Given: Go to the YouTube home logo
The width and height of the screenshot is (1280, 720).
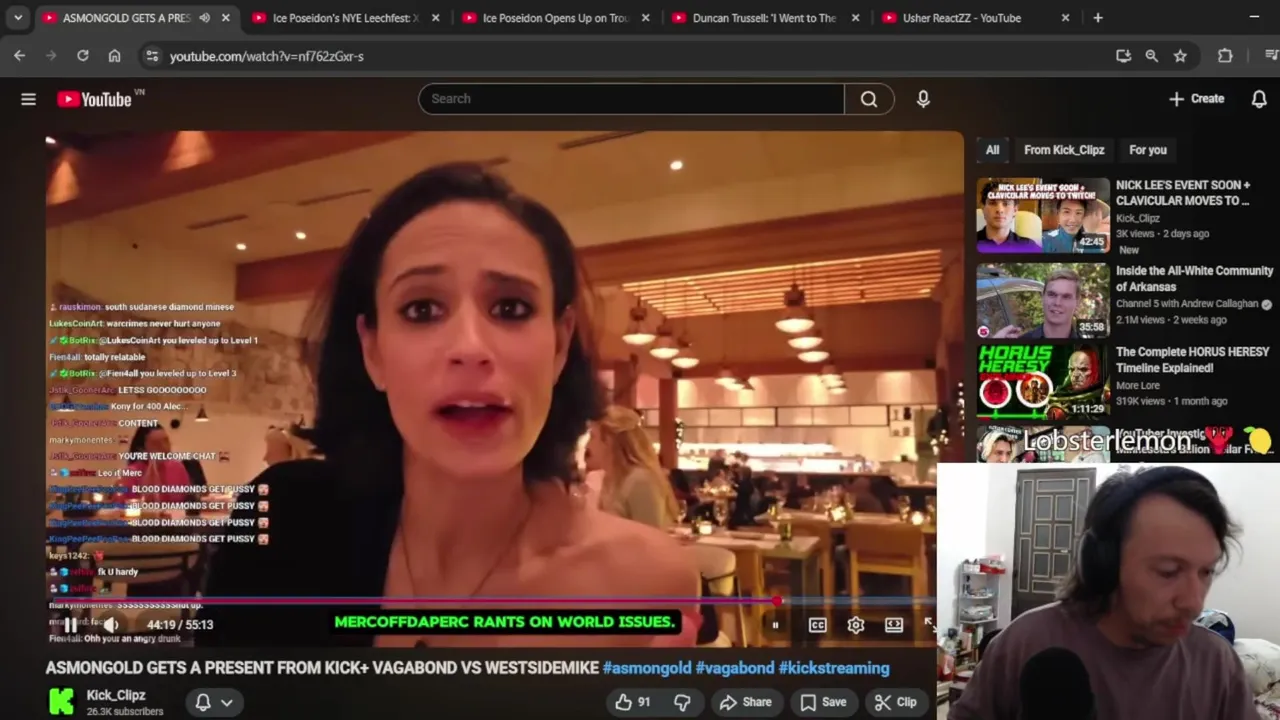Looking at the screenshot, I should coord(94,99).
